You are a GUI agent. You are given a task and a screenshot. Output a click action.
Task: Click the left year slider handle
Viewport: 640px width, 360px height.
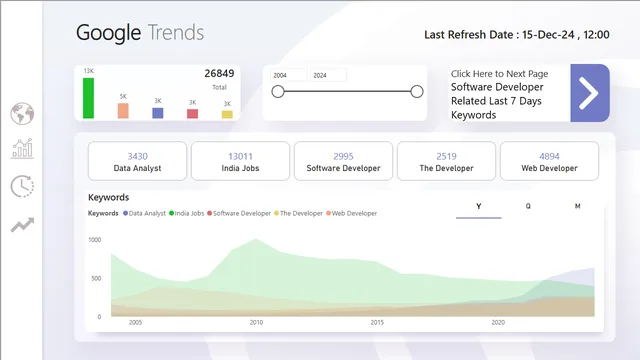click(x=278, y=91)
